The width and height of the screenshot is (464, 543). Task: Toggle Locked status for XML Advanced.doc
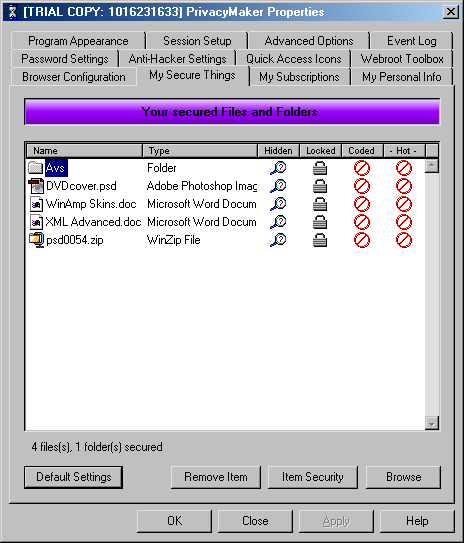320,222
